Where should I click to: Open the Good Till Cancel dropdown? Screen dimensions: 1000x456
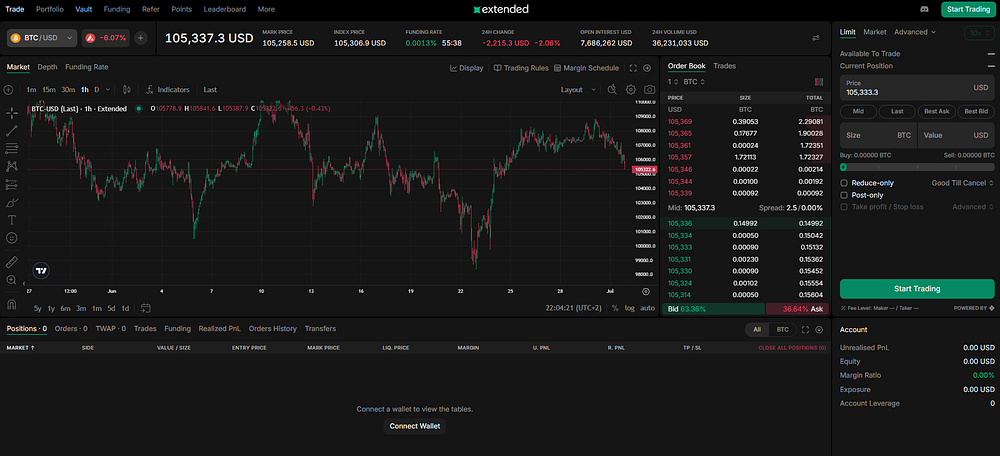[x=962, y=183]
